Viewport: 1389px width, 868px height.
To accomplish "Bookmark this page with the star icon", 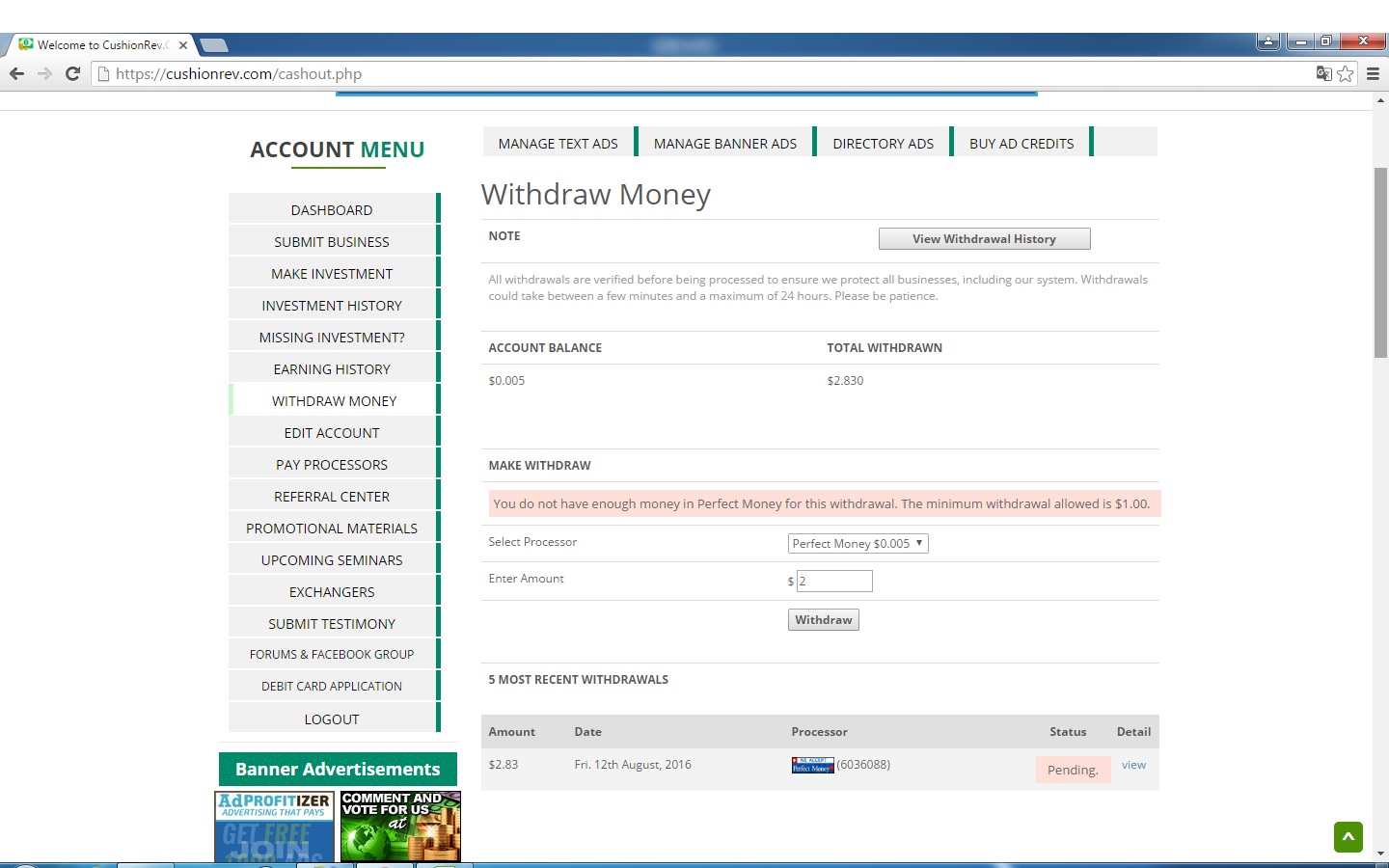I will coord(1346,74).
